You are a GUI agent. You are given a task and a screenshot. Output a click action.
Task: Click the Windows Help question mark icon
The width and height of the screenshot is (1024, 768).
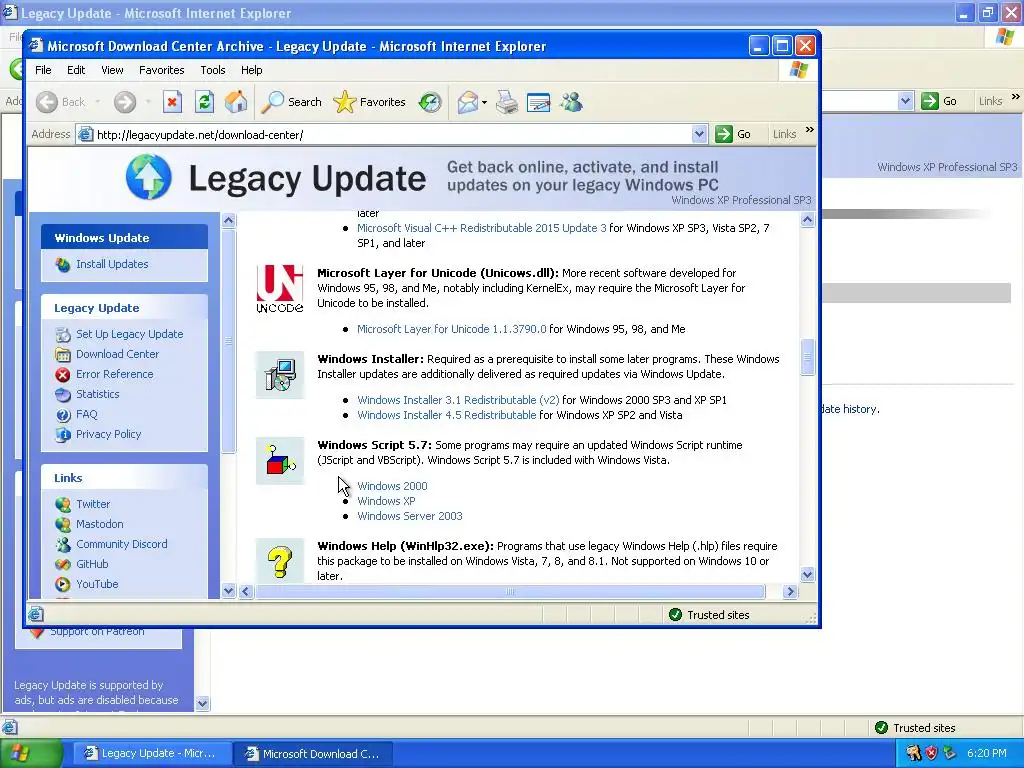pyautogui.click(x=280, y=561)
